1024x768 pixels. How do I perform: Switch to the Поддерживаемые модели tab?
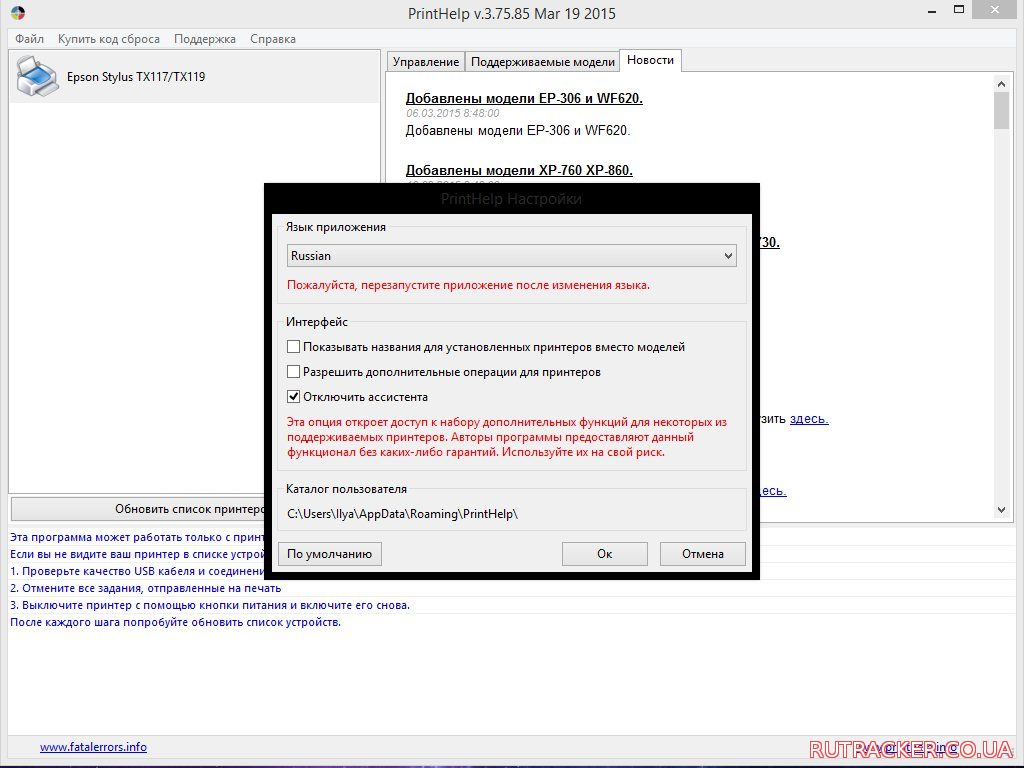tap(543, 61)
